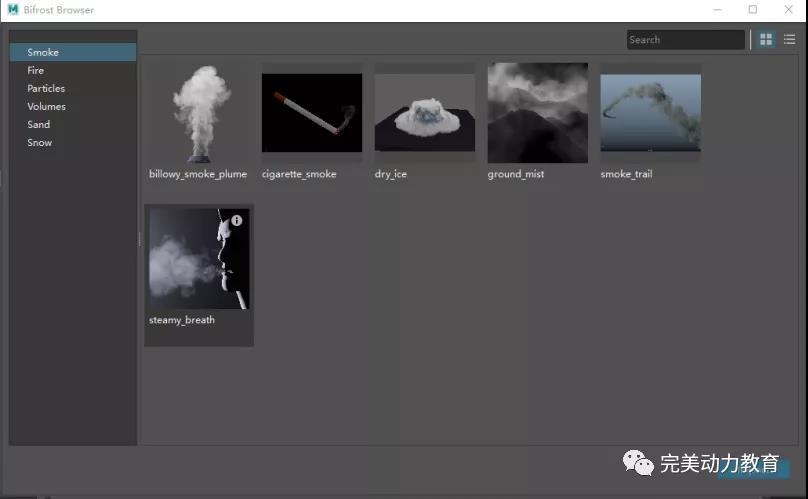Switch to list view icon
The height and width of the screenshot is (499, 808).
coord(789,40)
